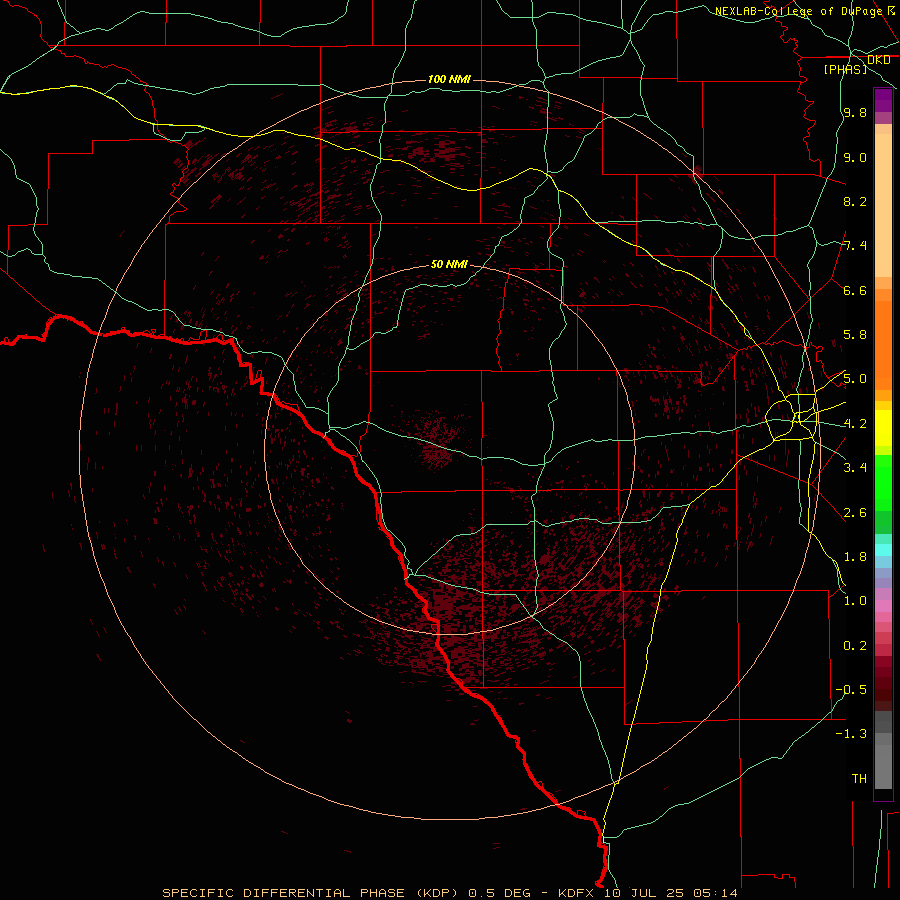Click the 'KDFX' radar site identifier
The width and height of the screenshot is (900, 900).
[x=576, y=893]
